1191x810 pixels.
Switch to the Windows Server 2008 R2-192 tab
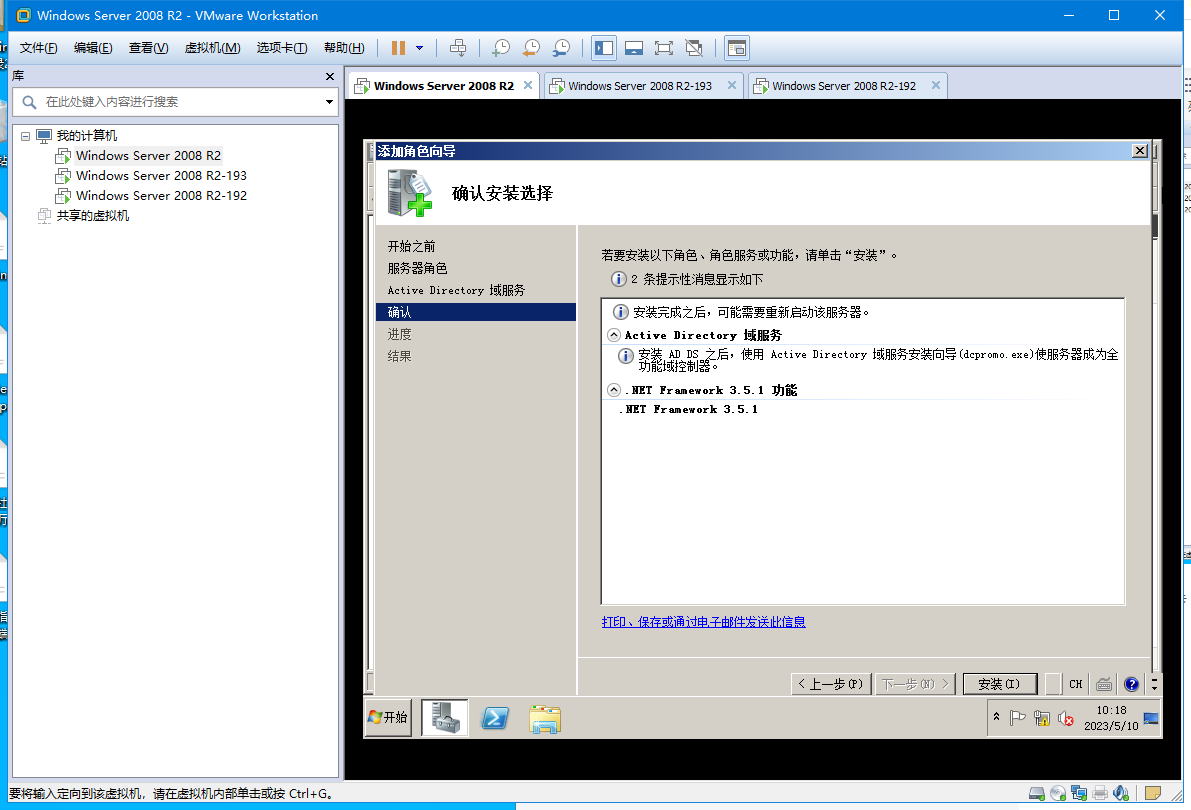844,86
